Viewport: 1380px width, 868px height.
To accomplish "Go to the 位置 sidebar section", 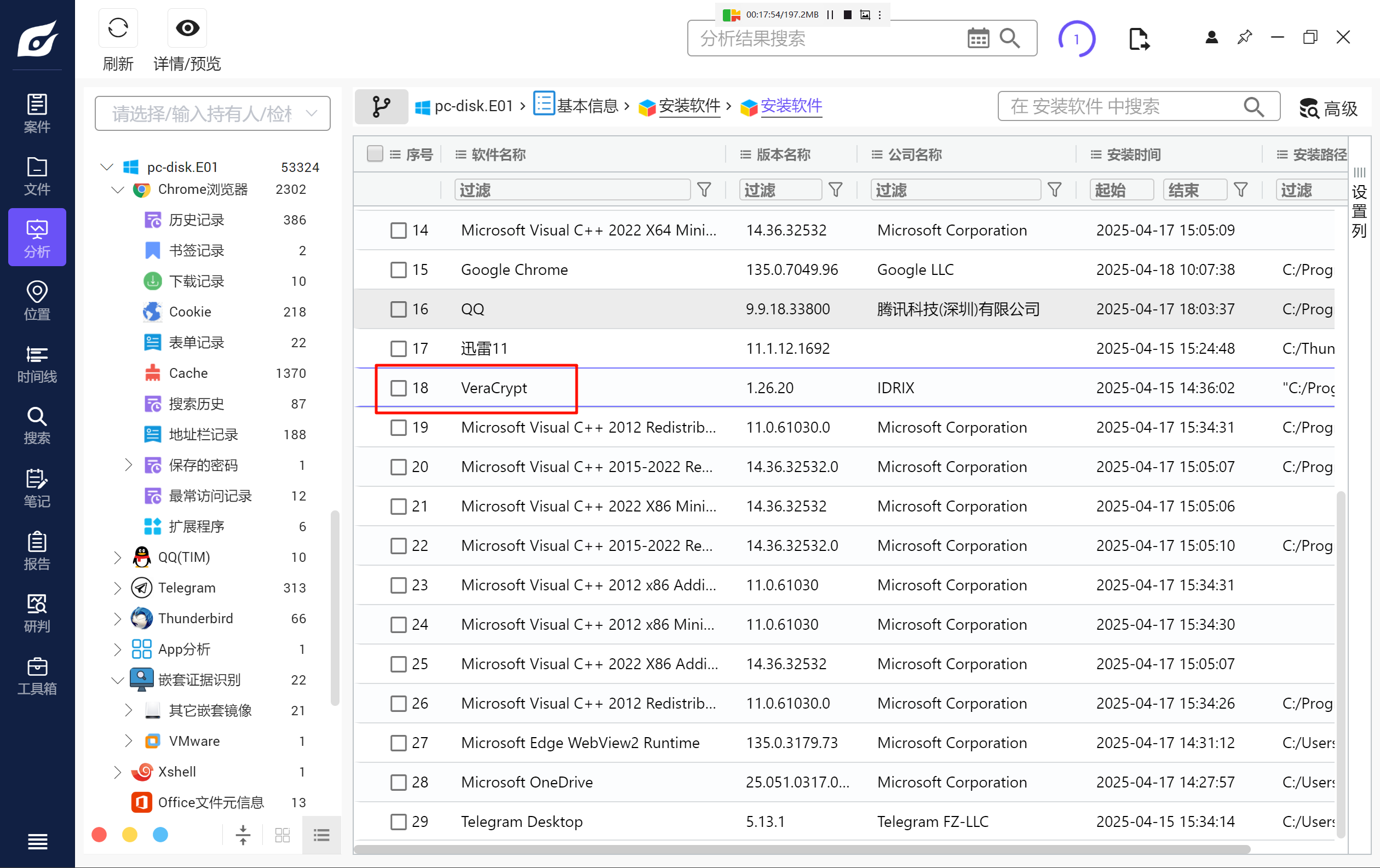I will pyautogui.click(x=37, y=300).
